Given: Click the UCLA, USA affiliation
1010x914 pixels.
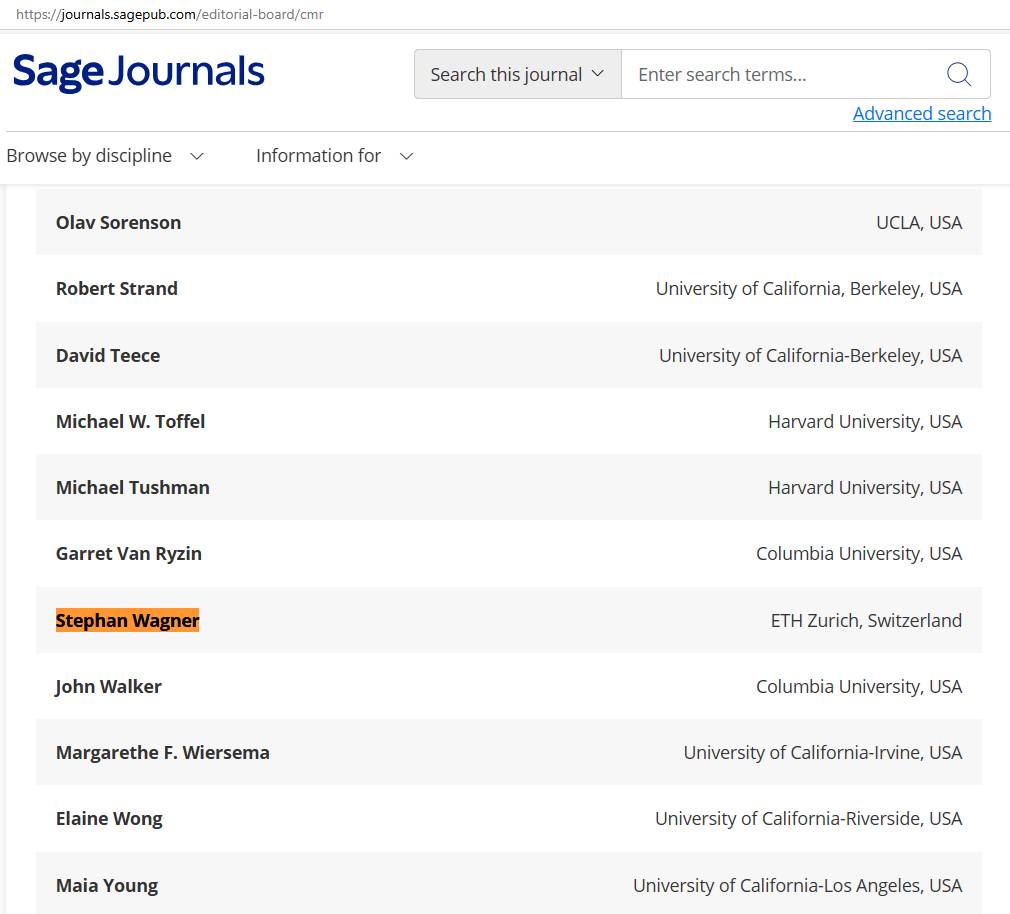Looking at the screenshot, I should click(x=919, y=222).
